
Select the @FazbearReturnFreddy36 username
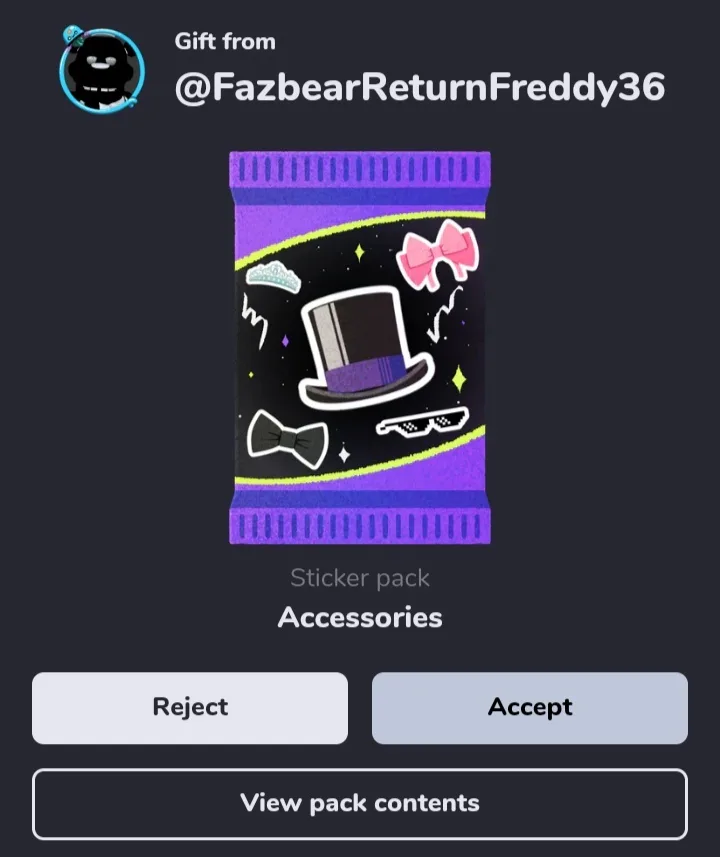(420, 87)
